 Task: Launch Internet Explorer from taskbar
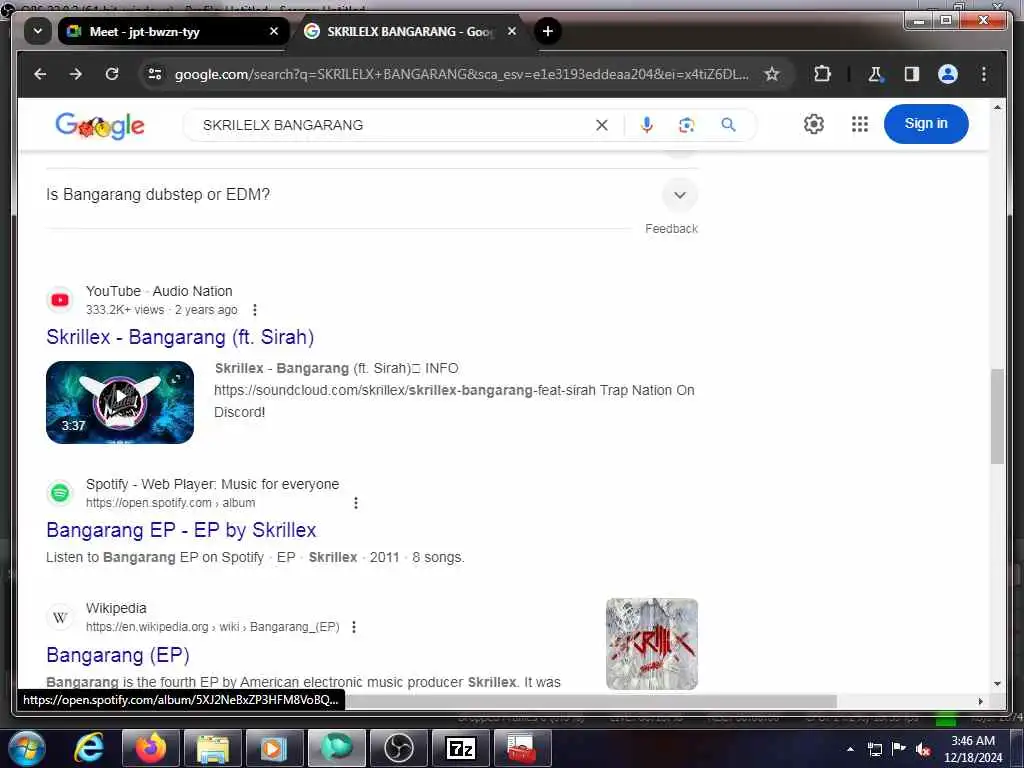click(89, 748)
